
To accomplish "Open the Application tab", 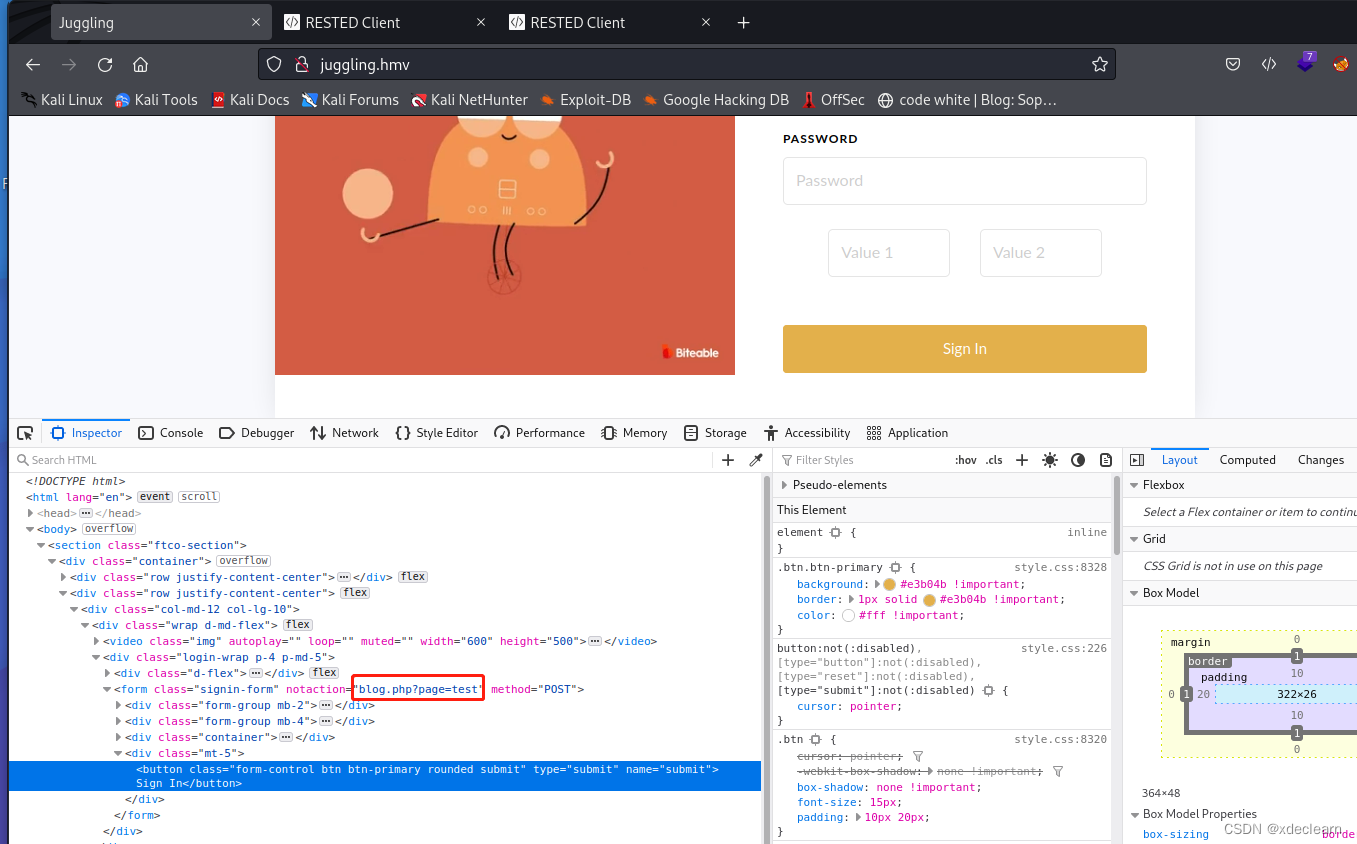I will (907, 433).
